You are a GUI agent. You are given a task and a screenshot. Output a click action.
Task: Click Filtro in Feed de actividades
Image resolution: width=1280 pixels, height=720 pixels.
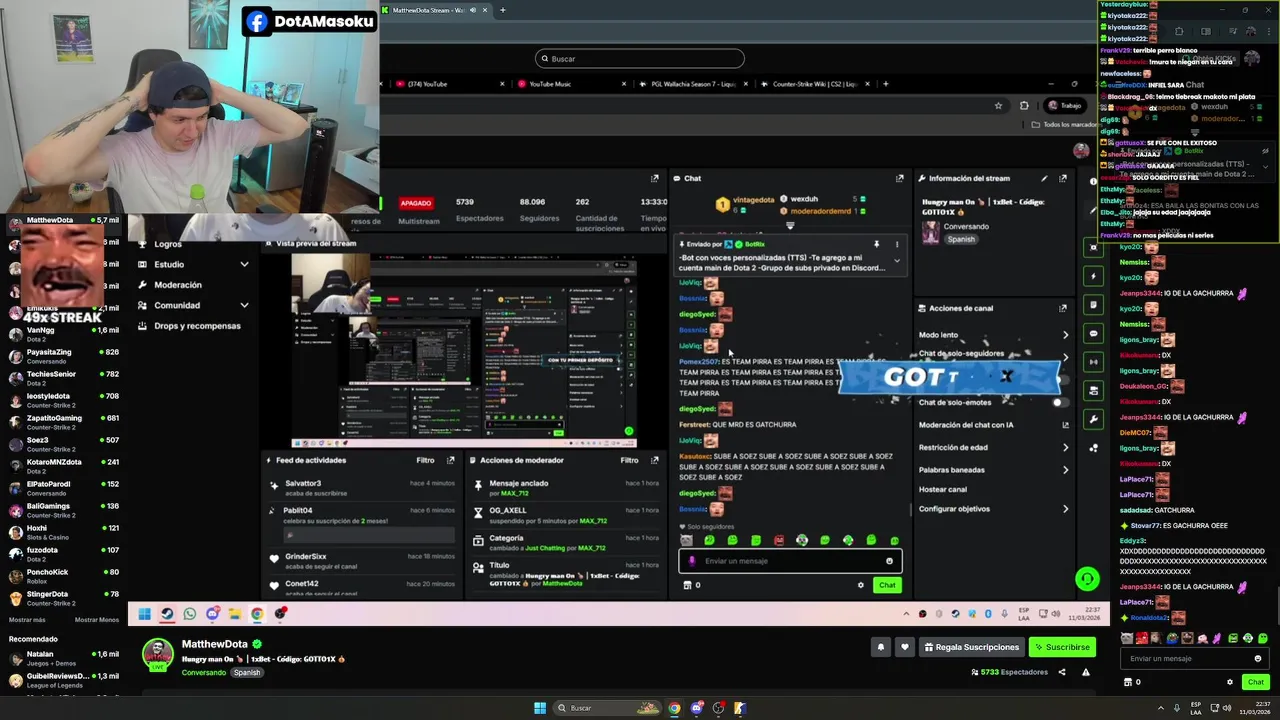point(425,460)
